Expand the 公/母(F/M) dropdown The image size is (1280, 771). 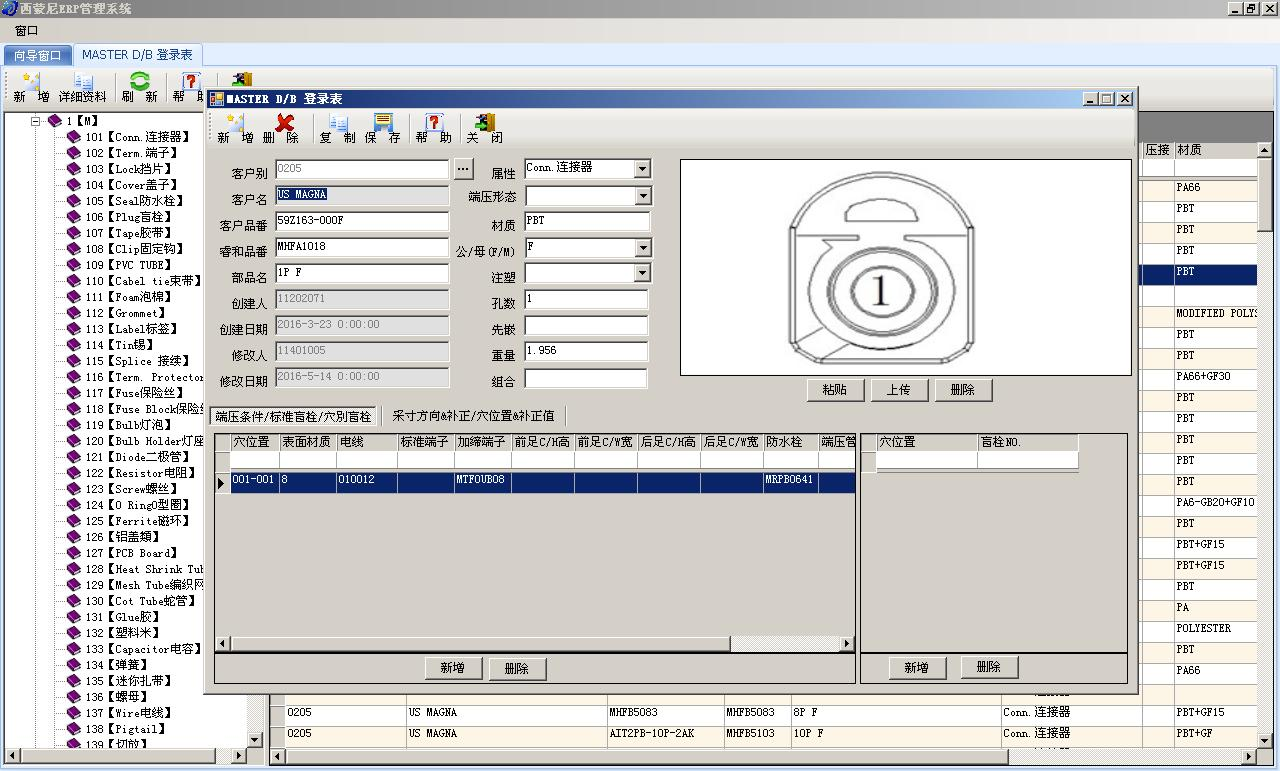[x=642, y=248]
